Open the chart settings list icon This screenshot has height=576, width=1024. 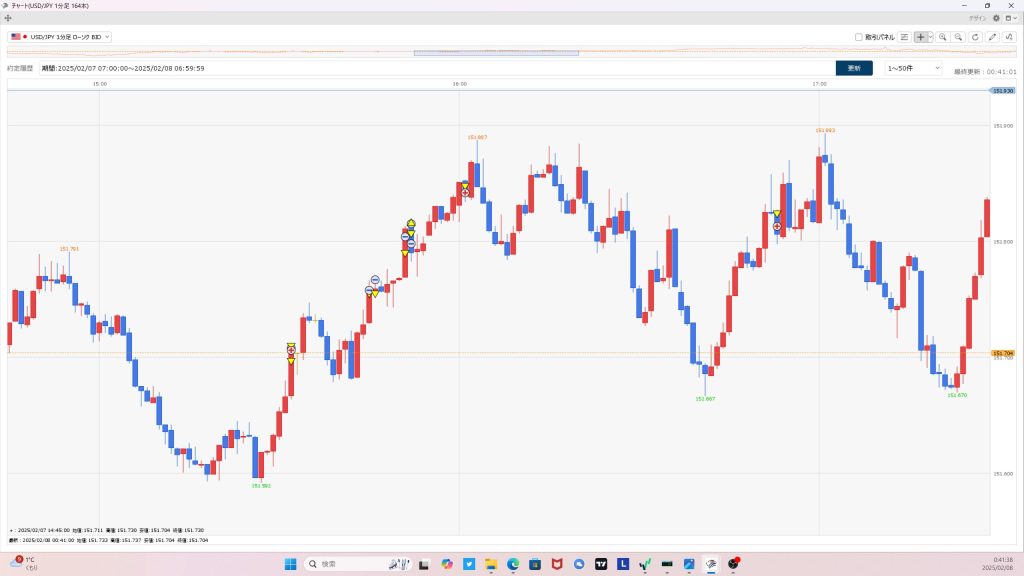904,37
